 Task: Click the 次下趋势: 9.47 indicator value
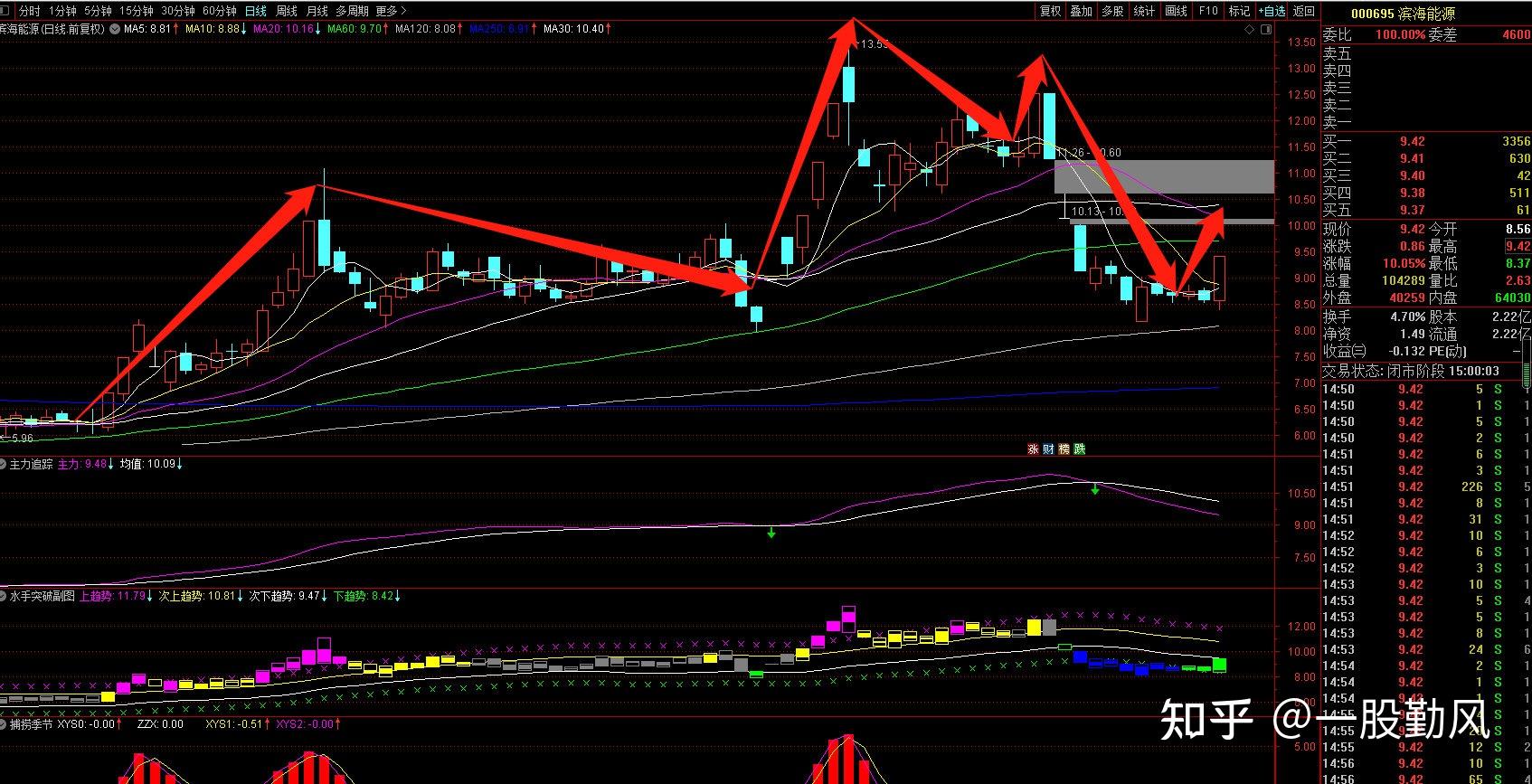284,596
